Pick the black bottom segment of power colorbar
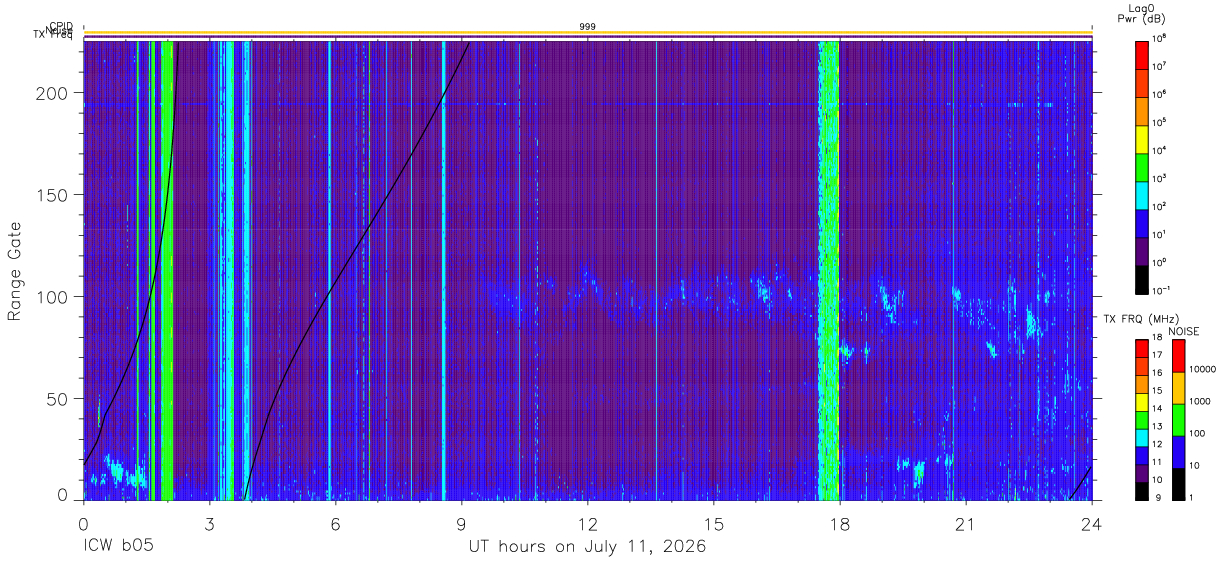1228x567 pixels. (1142, 278)
